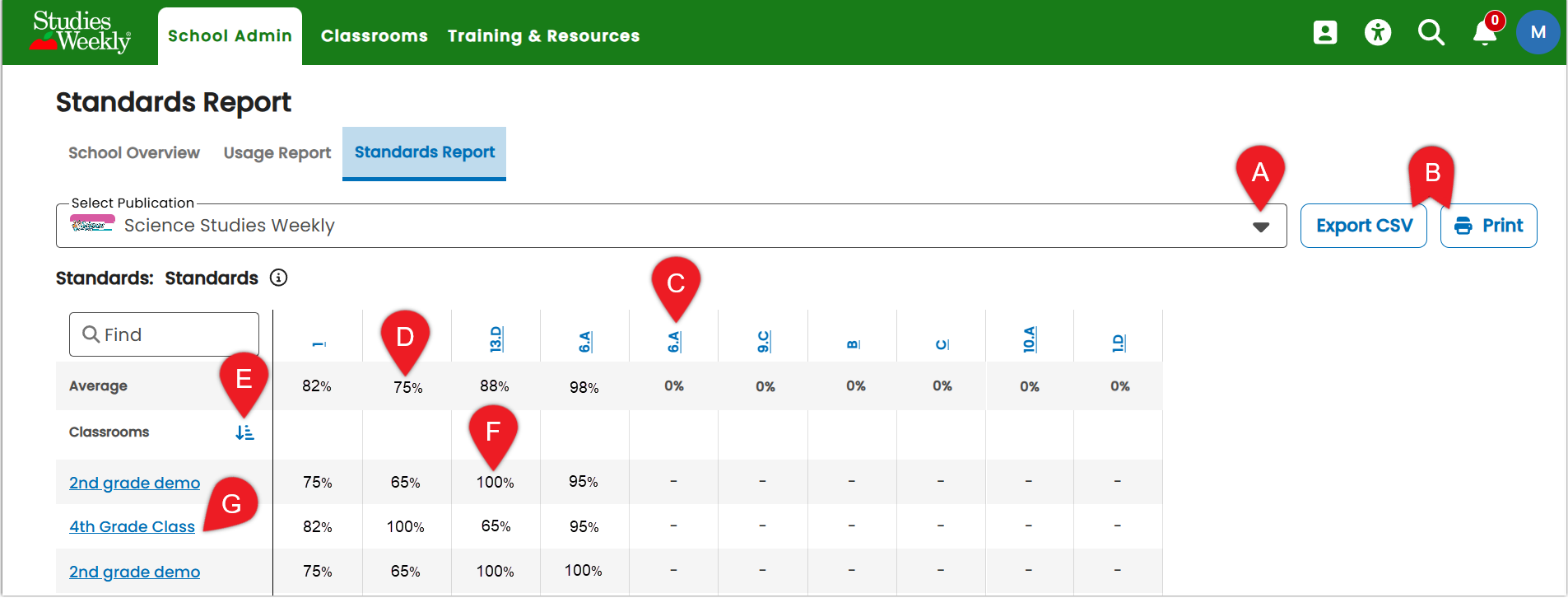Click the Export CSV button
Image resolution: width=1568 pixels, height=598 pixels.
[x=1364, y=226]
